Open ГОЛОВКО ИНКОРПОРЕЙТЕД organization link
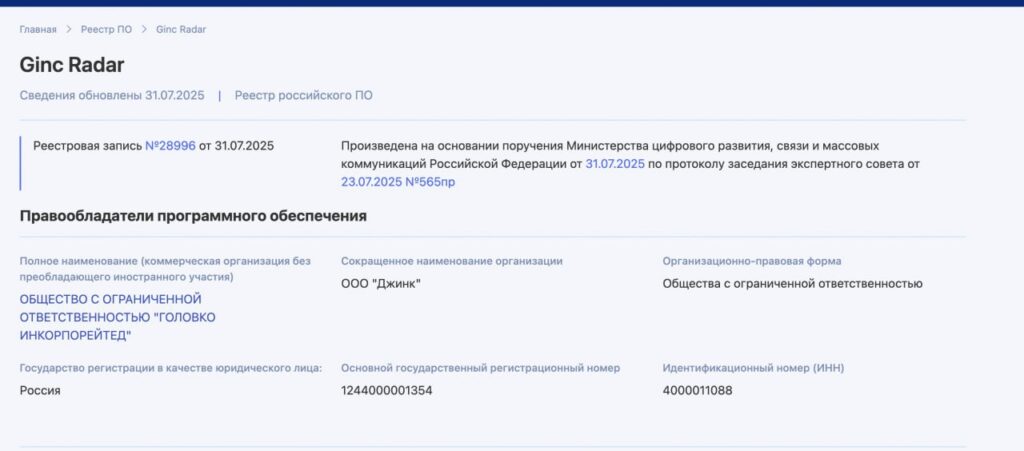This screenshot has height=451, width=1024. [118, 317]
